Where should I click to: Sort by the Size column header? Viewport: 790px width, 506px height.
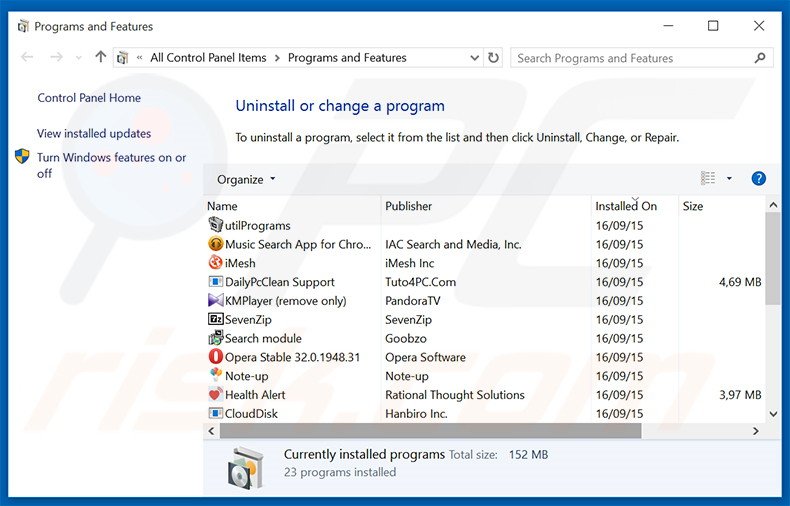(722, 206)
